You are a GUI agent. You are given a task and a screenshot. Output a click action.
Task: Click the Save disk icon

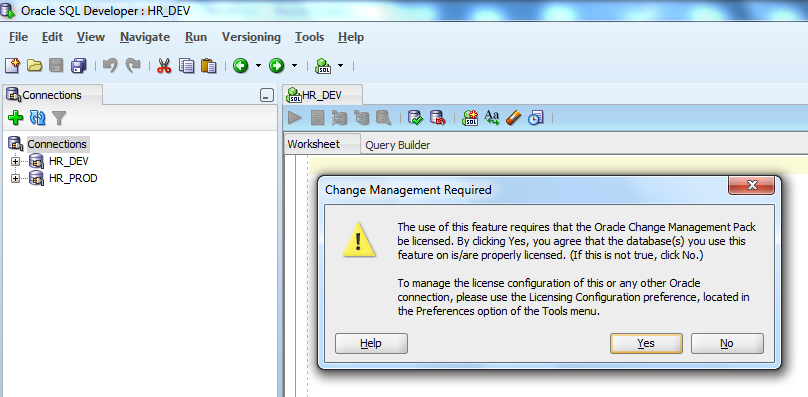click(56, 65)
